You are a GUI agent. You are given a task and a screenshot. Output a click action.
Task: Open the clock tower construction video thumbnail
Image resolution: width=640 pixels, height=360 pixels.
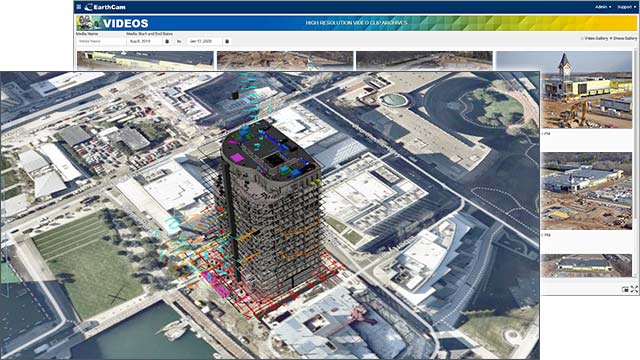click(x=587, y=90)
